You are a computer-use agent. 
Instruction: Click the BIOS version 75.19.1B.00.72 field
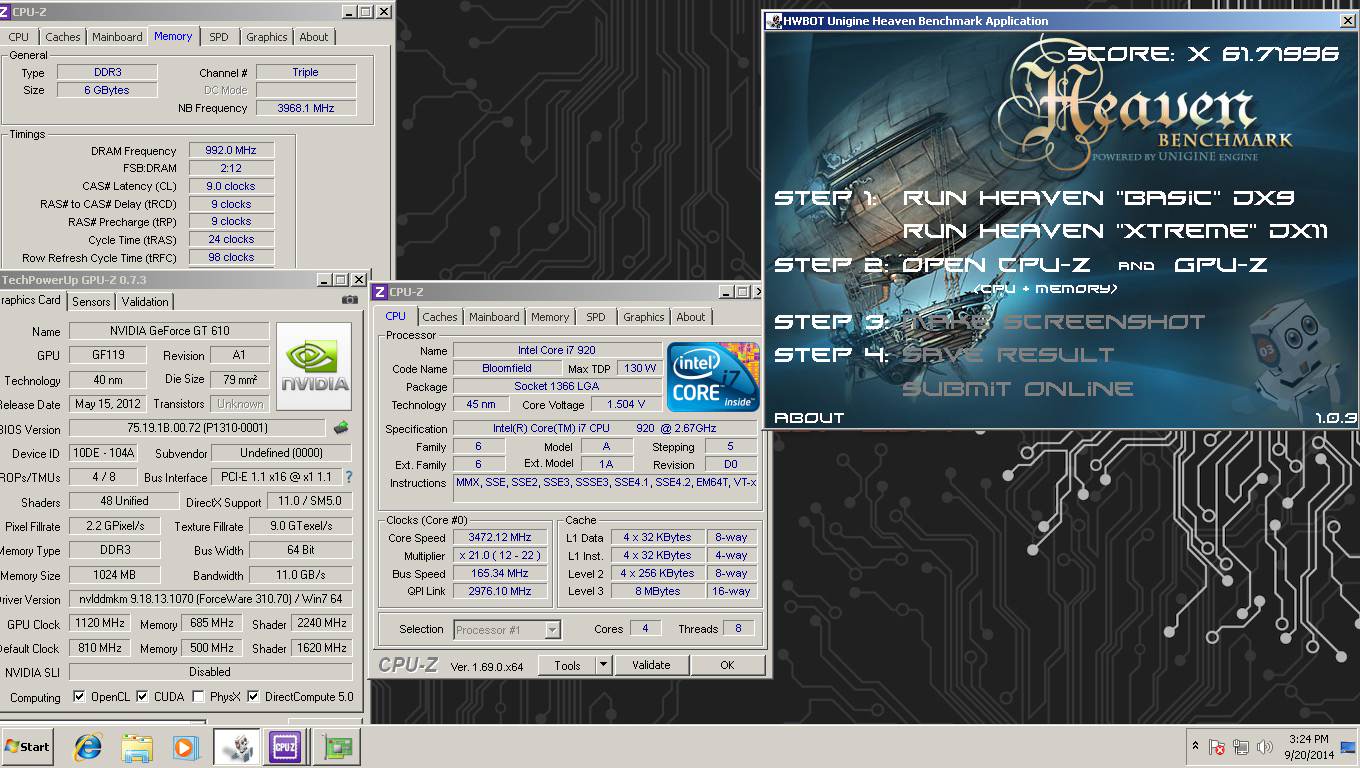click(197, 428)
